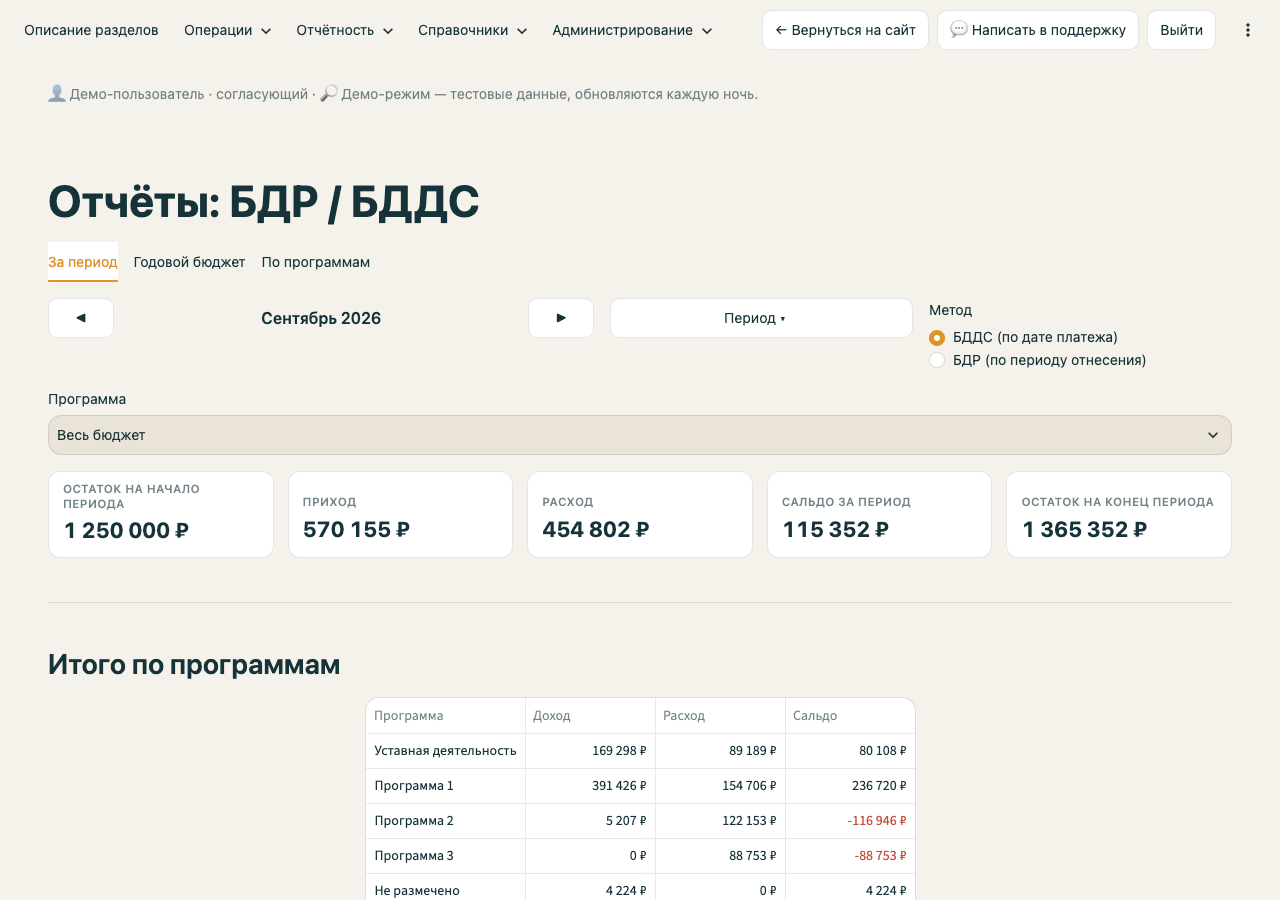
Task: Click Программа 1 income 391 426 ₽
Action: [x=619, y=785]
